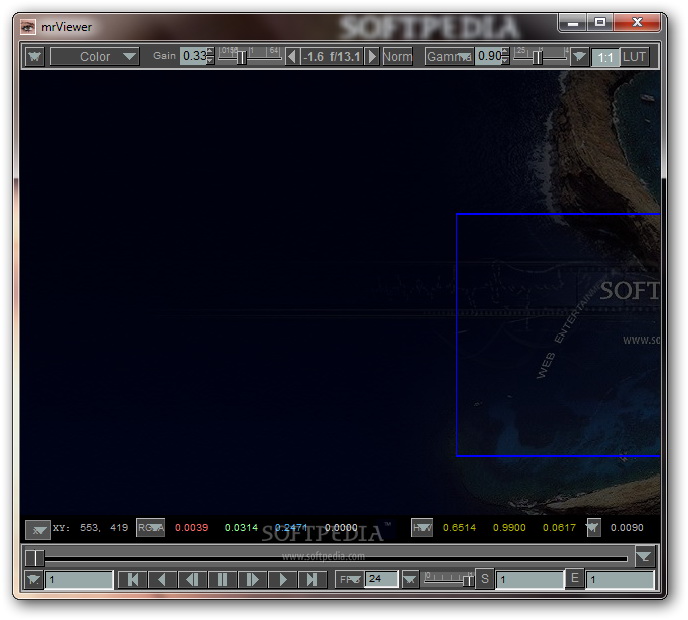Open the Gamma dropdown button
This screenshot has width=688, height=620.
[449, 57]
